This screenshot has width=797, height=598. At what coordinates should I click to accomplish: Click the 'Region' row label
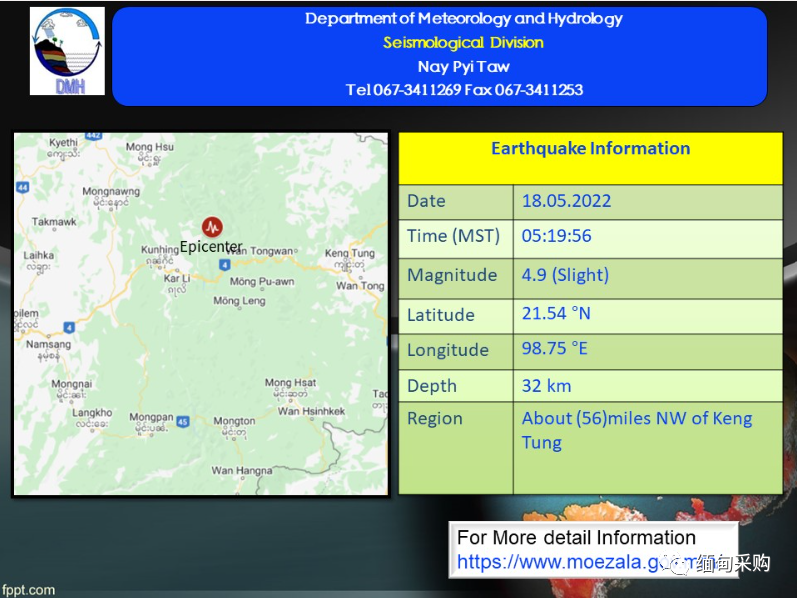click(x=435, y=419)
